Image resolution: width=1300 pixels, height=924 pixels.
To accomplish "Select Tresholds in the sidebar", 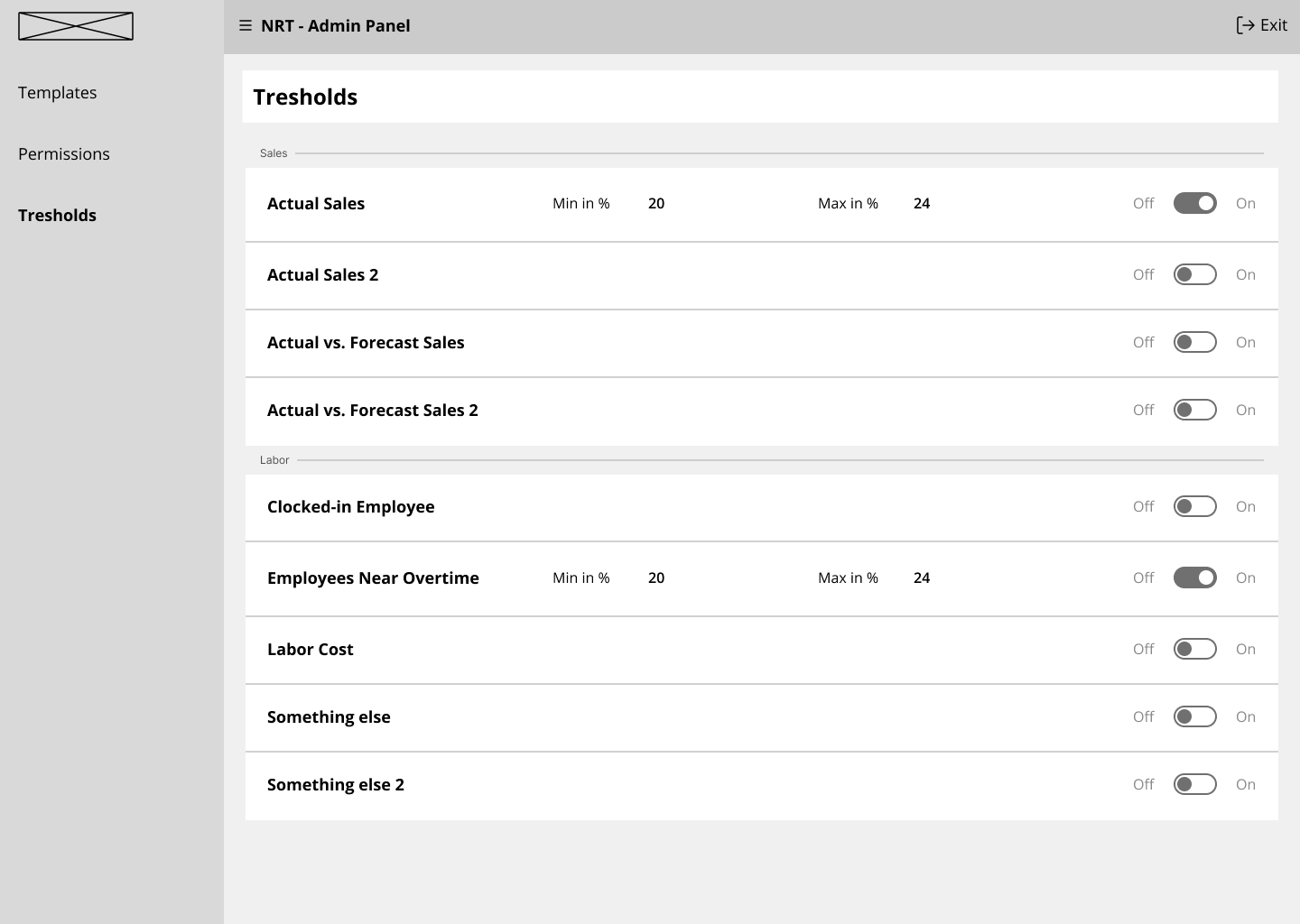I will (58, 216).
